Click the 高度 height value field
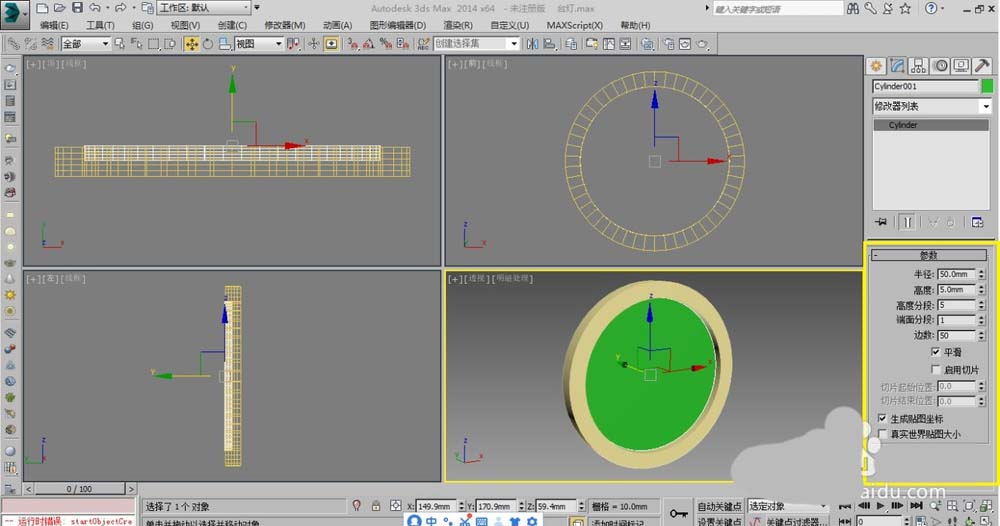This screenshot has height=526, width=1000. tap(957, 289)
